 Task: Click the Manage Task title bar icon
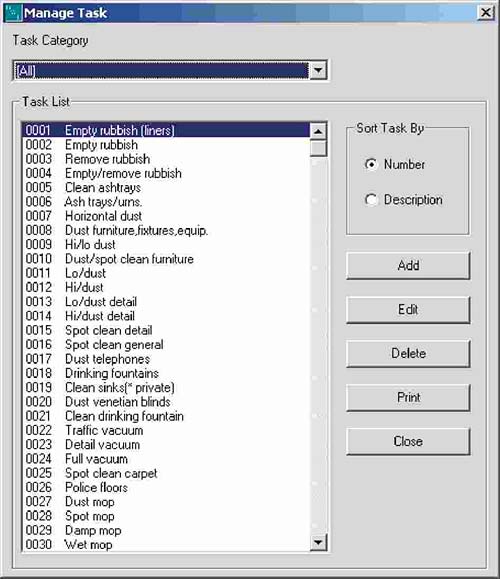point(13,13)
